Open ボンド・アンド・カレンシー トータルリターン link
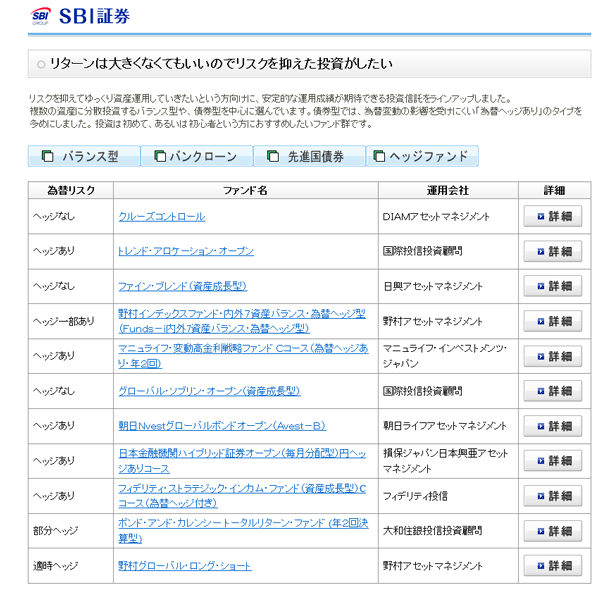610x596 pixels. coord(243,531)
